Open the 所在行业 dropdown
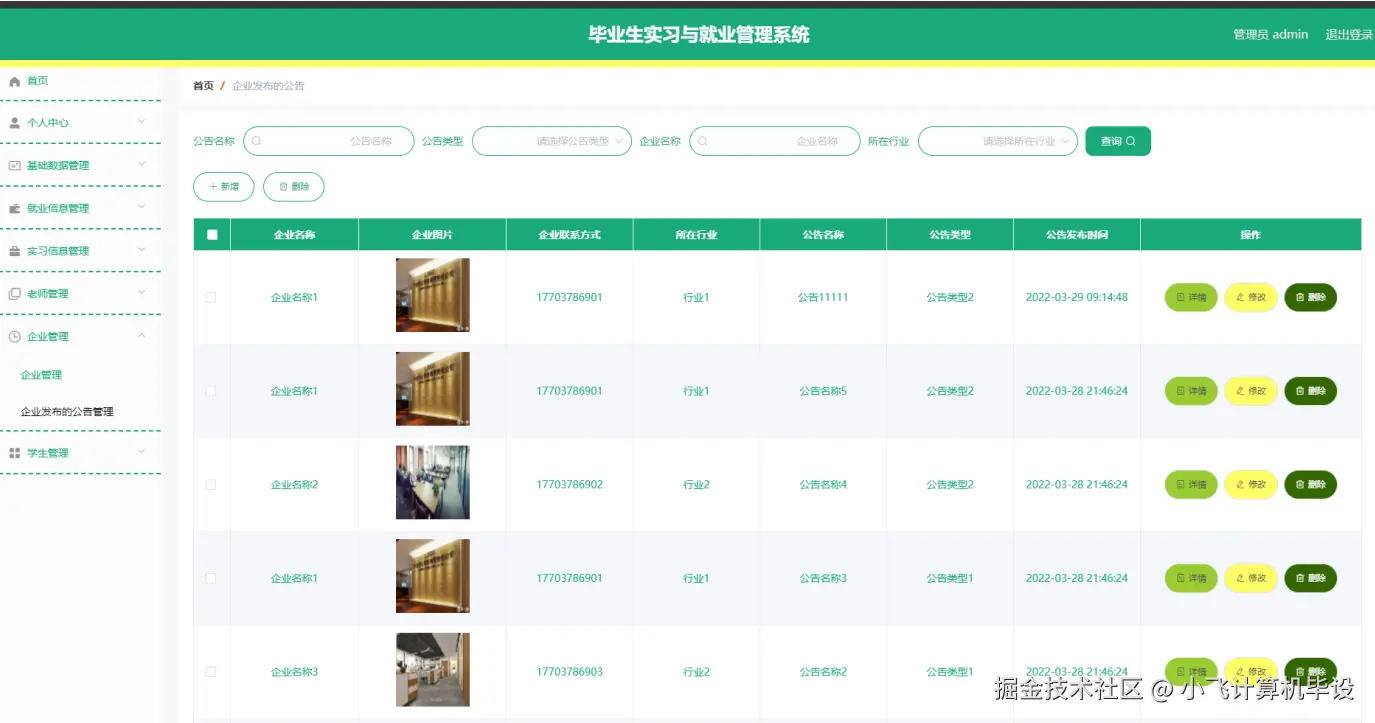Screen dimensions: 1375x723 point(998,141)
